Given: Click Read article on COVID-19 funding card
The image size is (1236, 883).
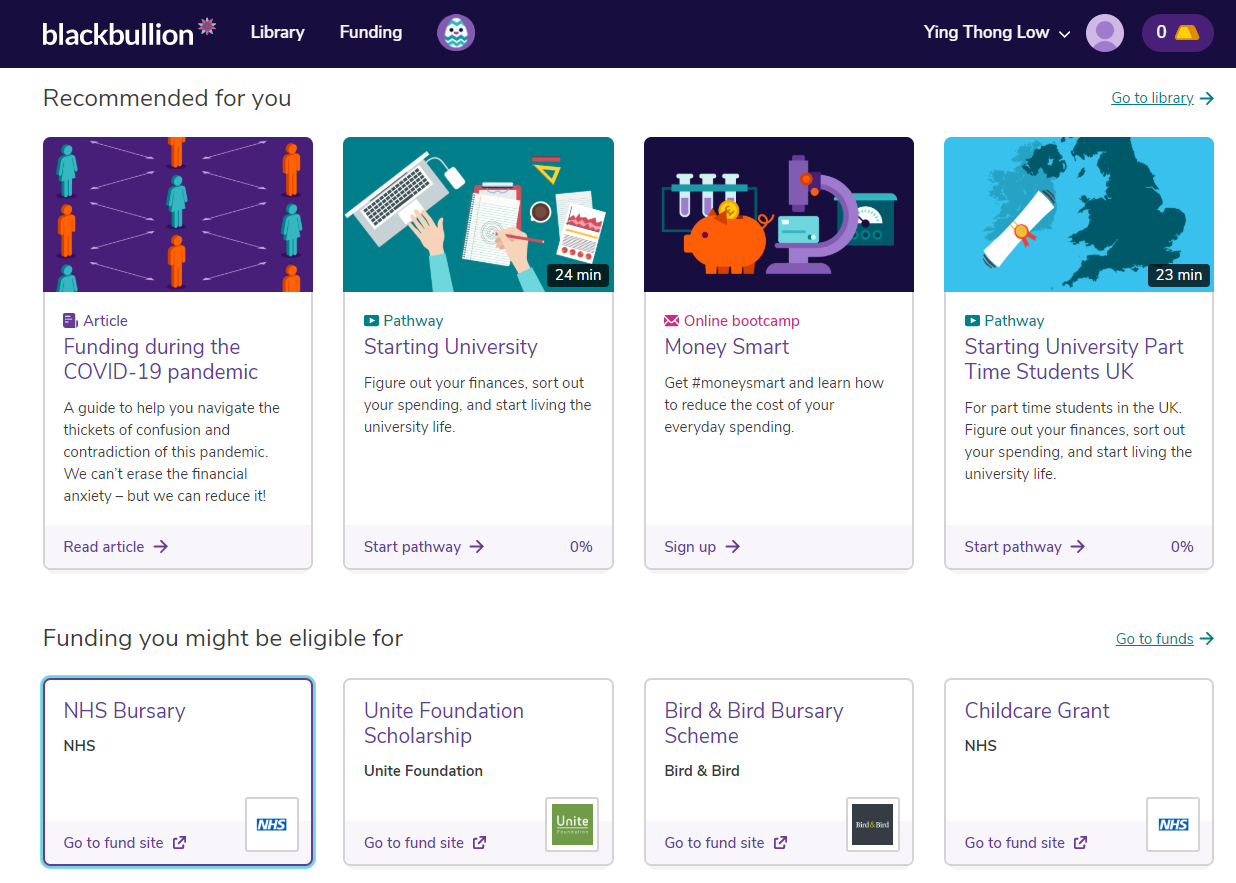Looking at the screenshot, I should tap(116, 547).
